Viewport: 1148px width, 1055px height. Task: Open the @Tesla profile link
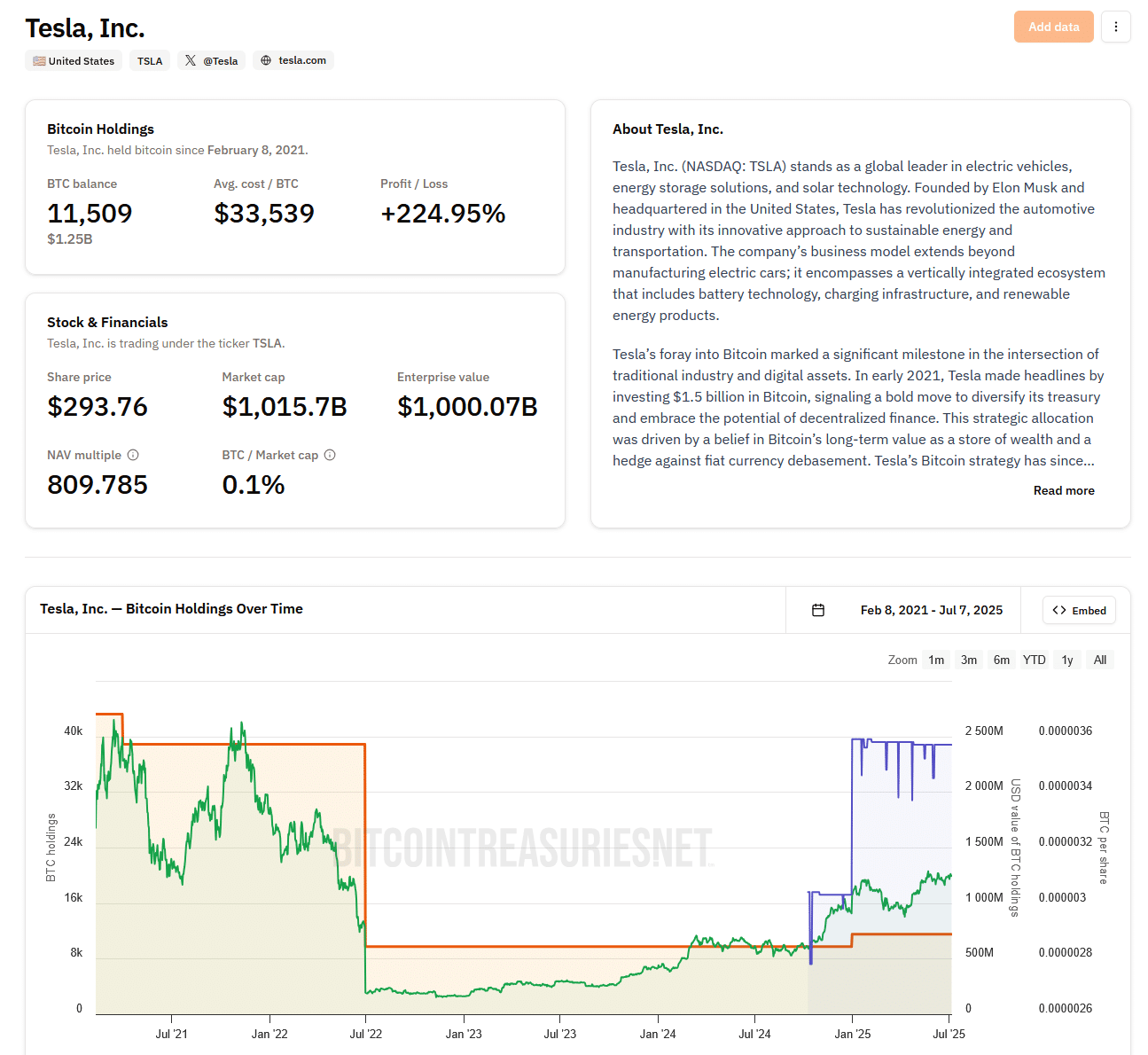coord(213,61)
